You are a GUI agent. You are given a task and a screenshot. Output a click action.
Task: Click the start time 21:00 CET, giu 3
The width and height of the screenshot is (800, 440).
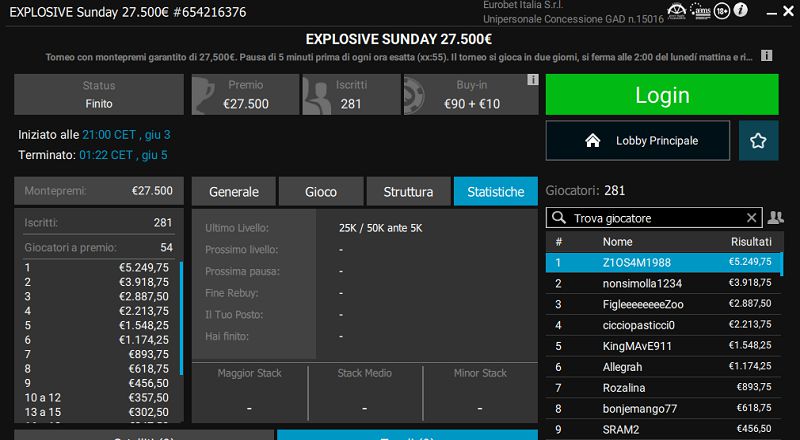[x=126, y=135]
